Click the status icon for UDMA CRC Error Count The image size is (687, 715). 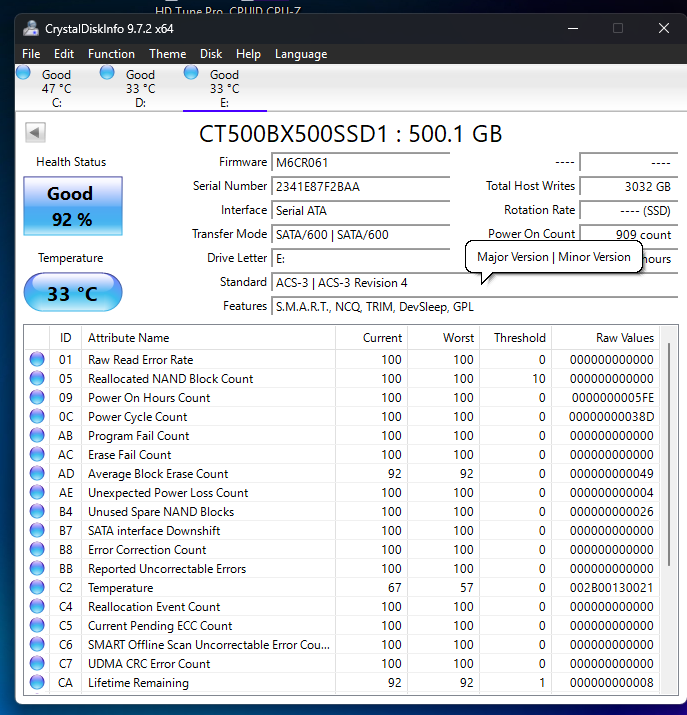(x=37, y=663)
